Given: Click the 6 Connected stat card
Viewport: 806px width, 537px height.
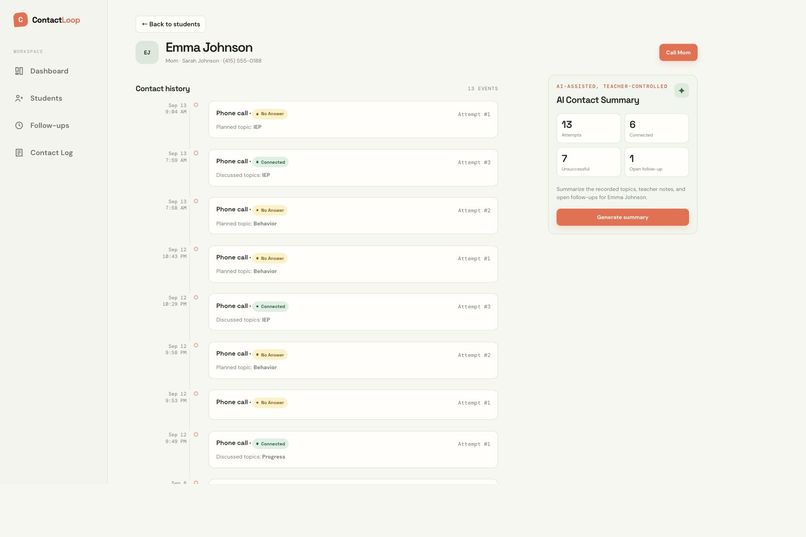Looking at the screenshot, I should [x=656, y=128].
